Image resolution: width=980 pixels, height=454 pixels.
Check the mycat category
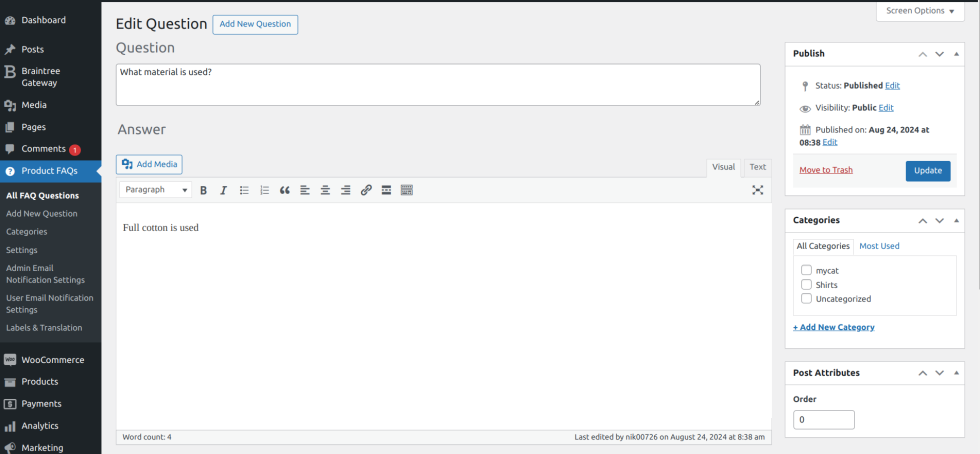[806, 271]
